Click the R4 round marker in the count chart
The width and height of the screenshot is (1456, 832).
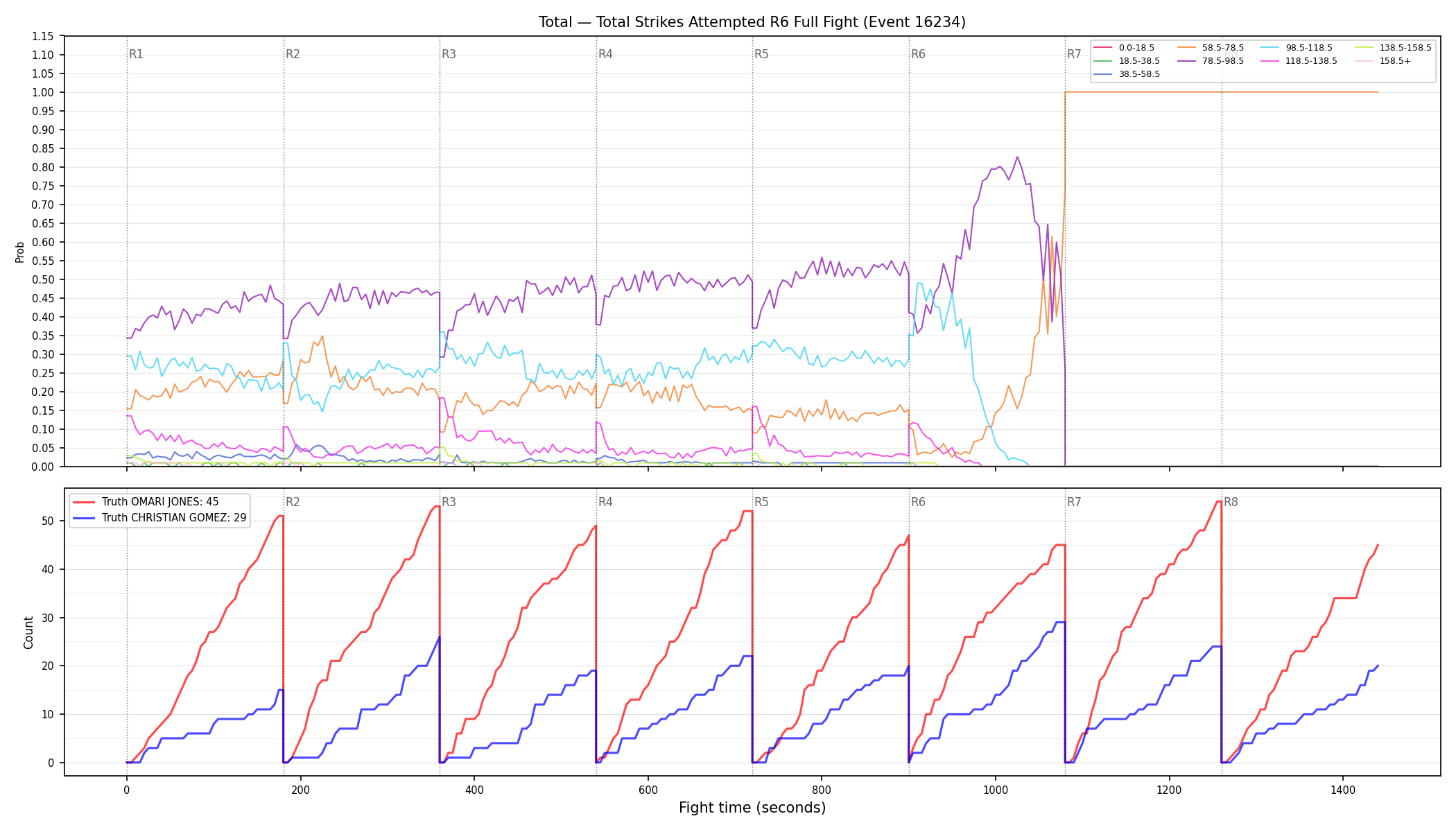(x=605, y=502)
